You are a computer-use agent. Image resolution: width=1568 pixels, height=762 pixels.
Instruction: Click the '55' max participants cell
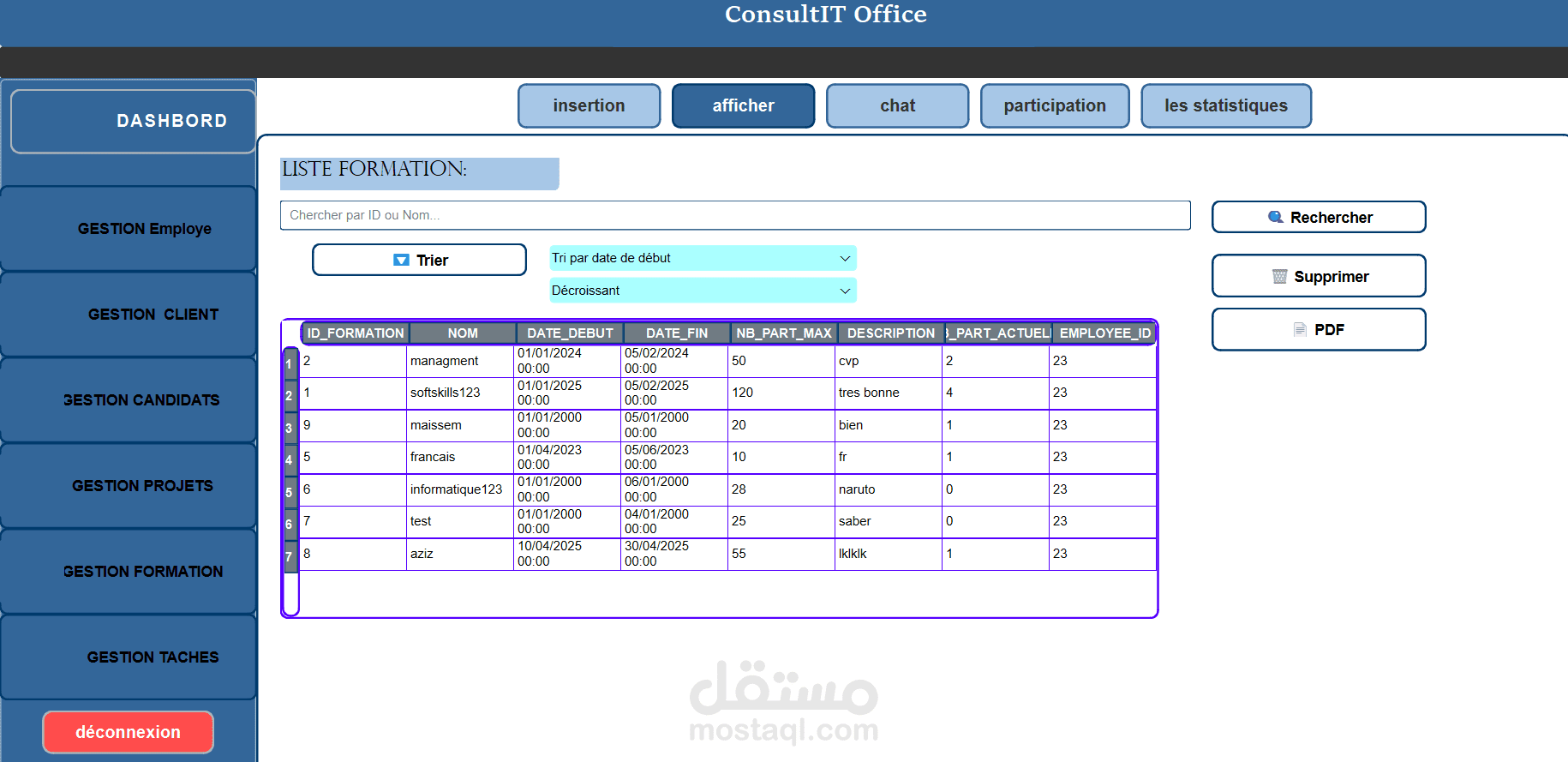[x=781, y=554]
